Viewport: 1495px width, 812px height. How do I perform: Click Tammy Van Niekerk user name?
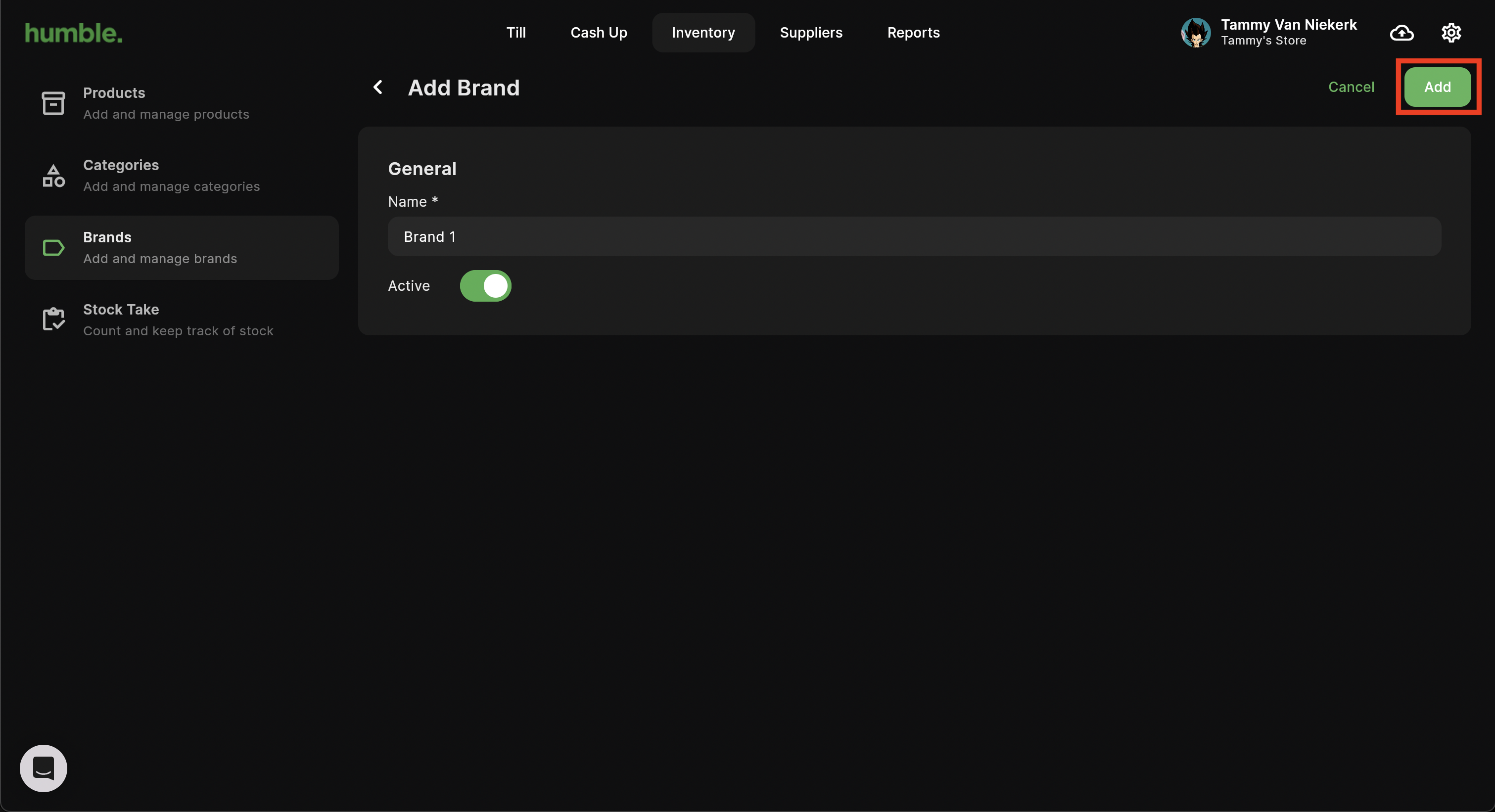pyautogui.click(x=1288, y=24)
